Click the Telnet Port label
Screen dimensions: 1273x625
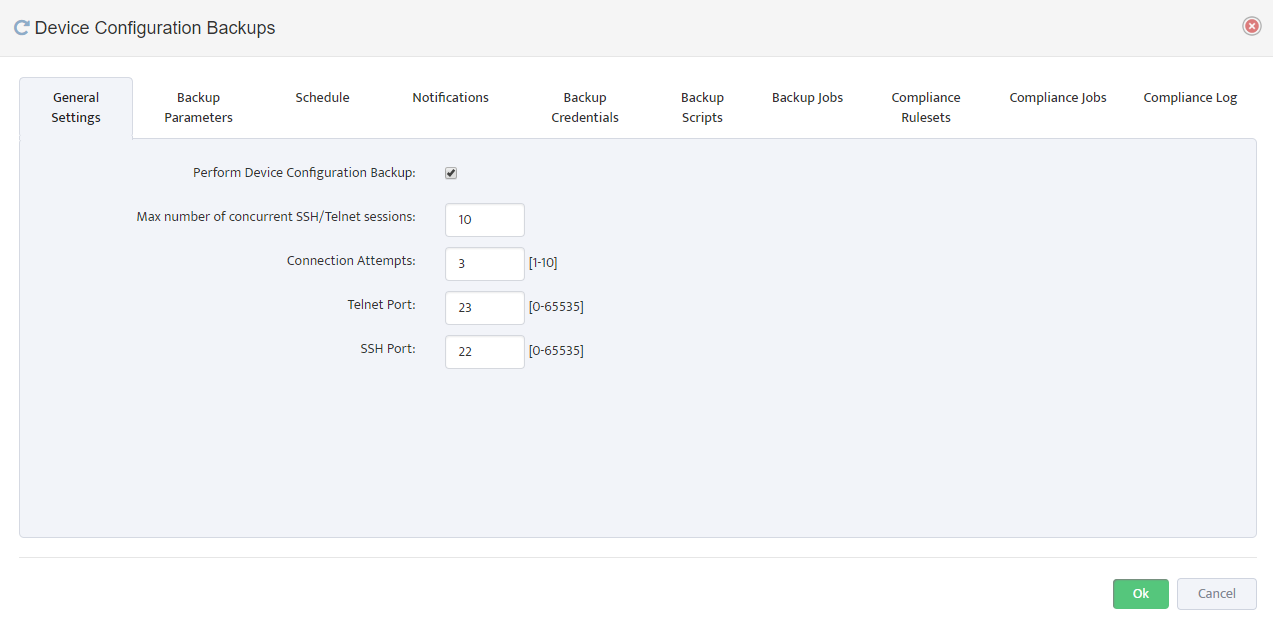coord(382,305)
